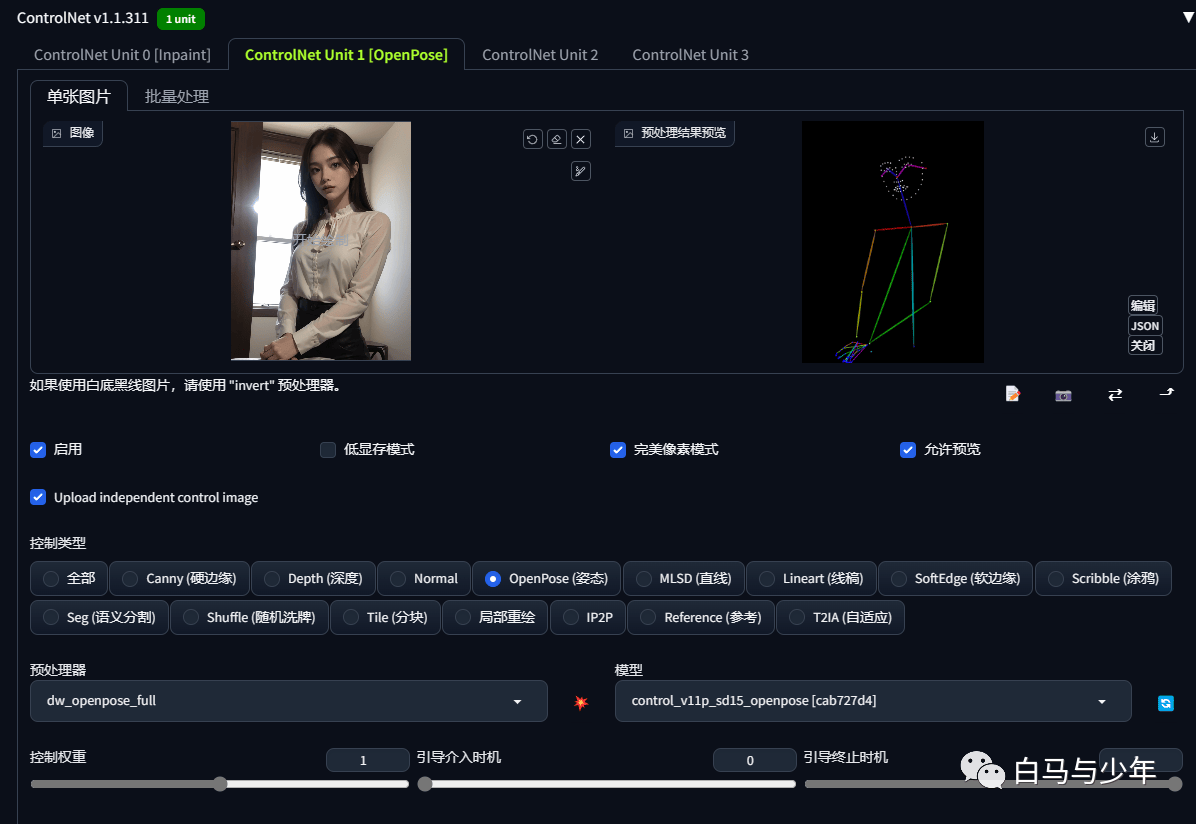This screenshot has width=1196, height=824.
Task: Open the dw_openpose_full preprocessor dropdown
Action: tap(288, 701)
